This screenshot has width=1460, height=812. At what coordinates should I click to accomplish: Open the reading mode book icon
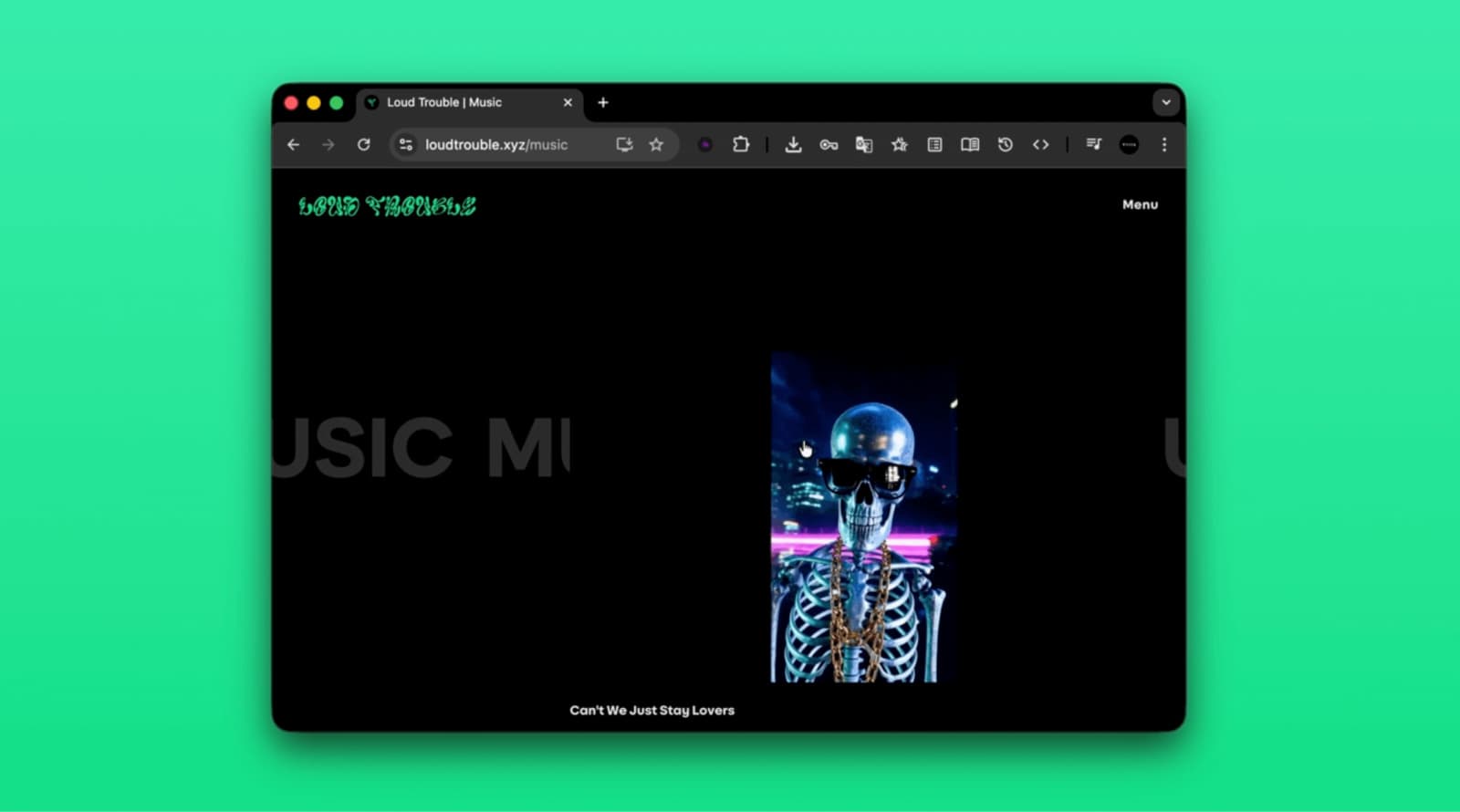[970, 144]
